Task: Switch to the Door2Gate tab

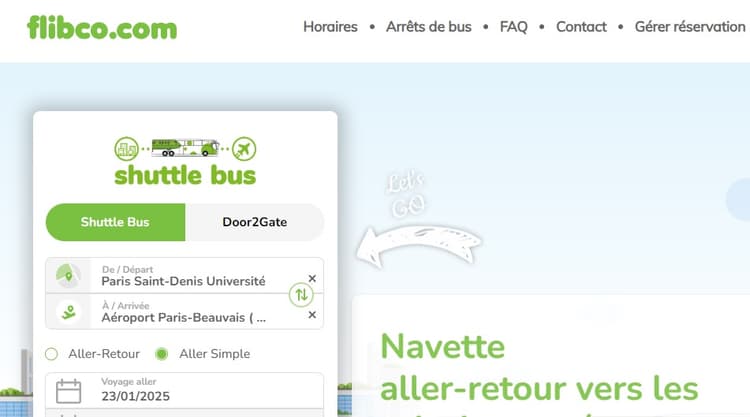Action: (254, 222)
